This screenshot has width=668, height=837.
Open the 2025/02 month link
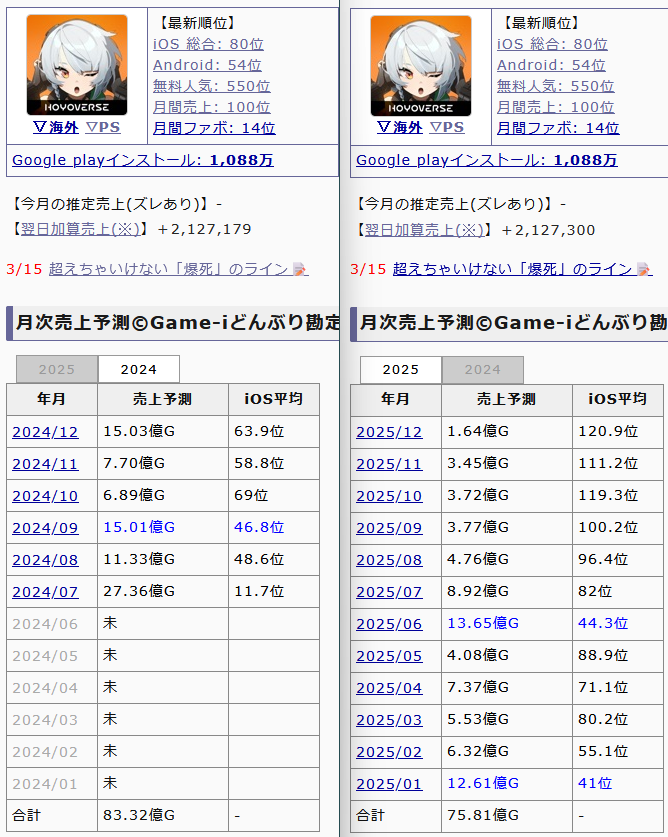point(389,752)
